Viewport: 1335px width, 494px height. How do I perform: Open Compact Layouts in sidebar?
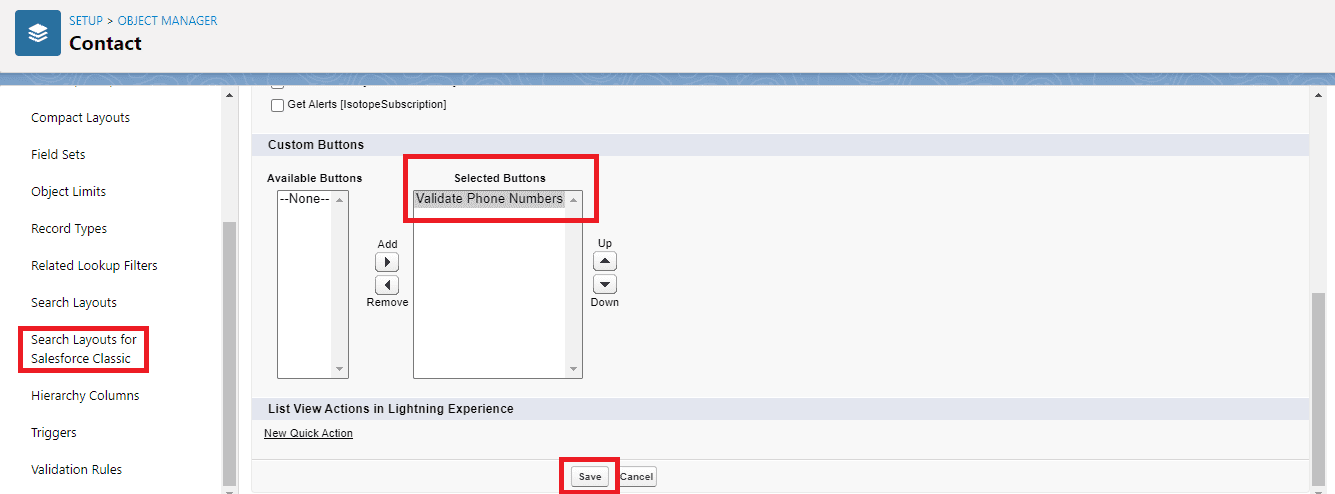(80, 118)
